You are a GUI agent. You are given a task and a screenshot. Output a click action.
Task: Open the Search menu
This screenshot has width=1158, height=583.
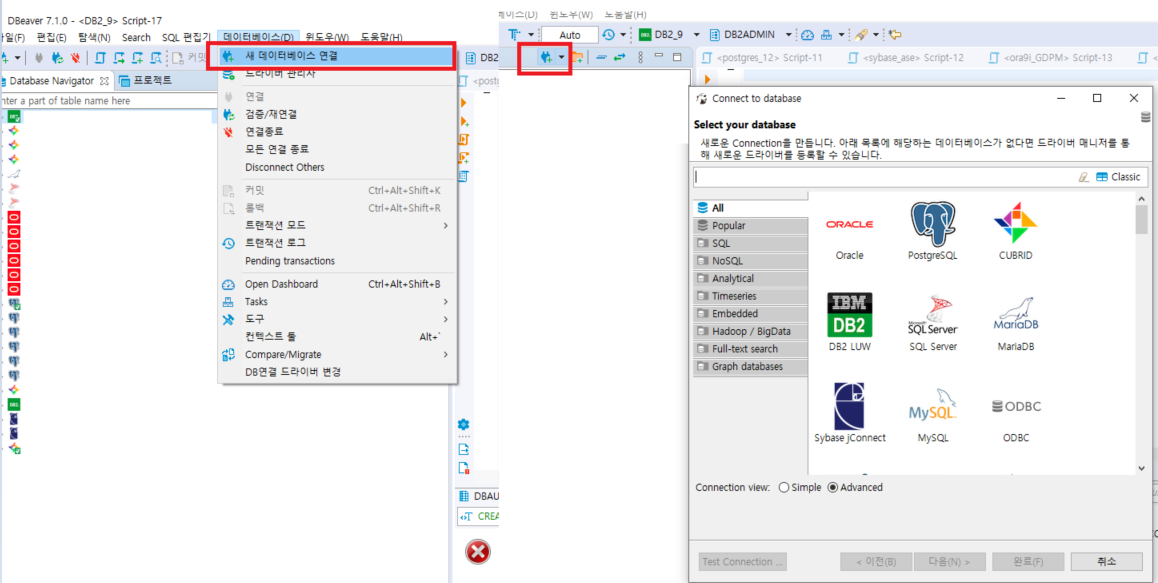click(136, 37)
